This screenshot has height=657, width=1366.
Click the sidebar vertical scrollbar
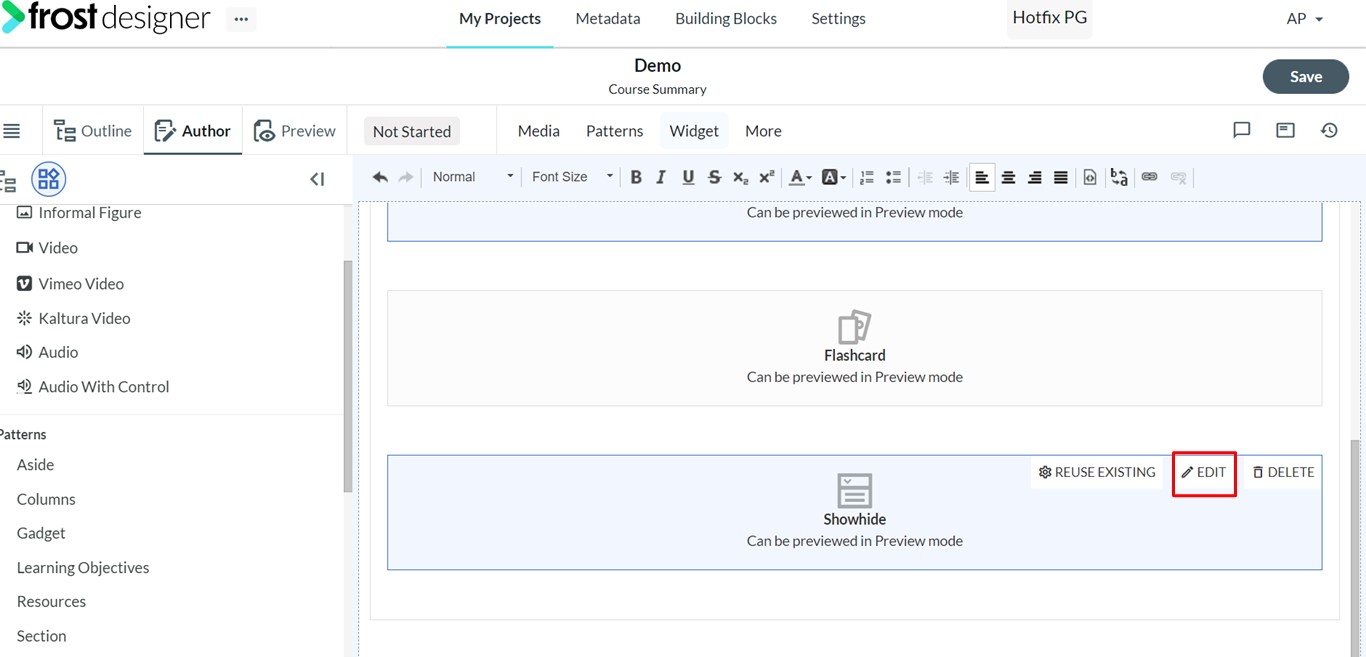tap(348, 376)
